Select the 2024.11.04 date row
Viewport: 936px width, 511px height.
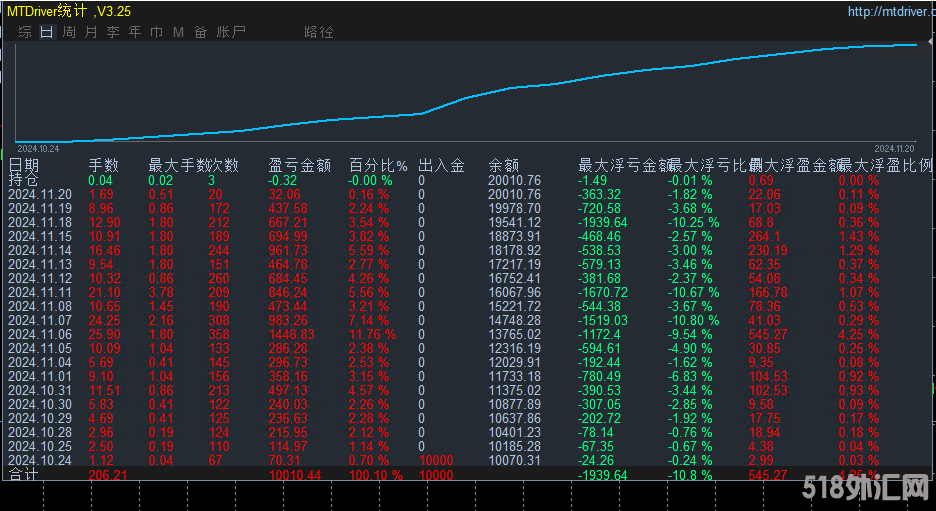coord(40,362)
